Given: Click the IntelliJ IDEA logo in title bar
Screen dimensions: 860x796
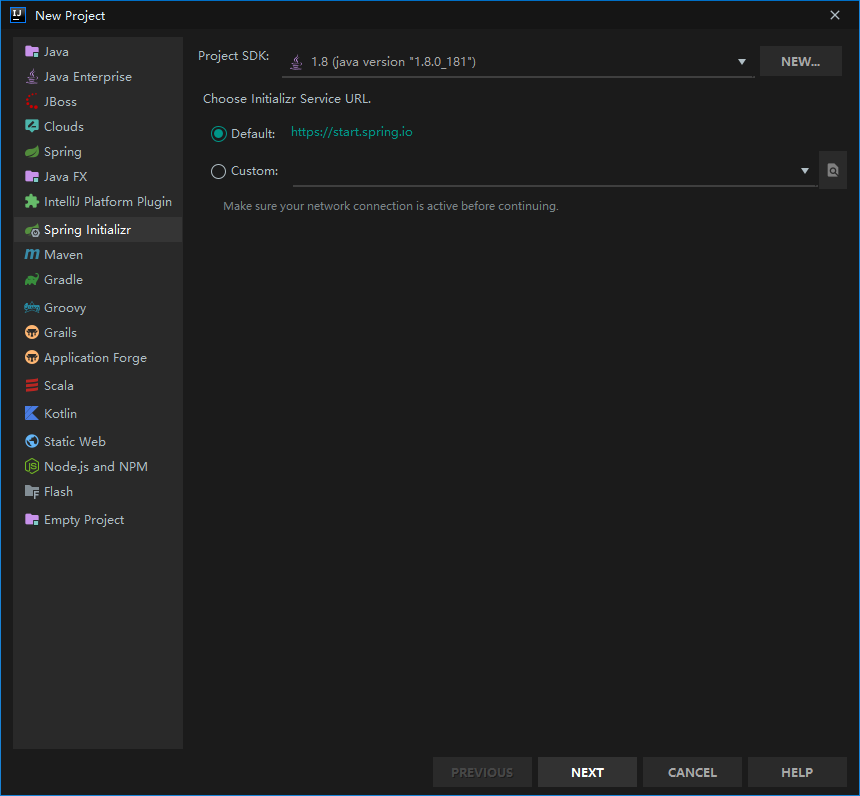Looking at the screenshot, I should (18, 15).
